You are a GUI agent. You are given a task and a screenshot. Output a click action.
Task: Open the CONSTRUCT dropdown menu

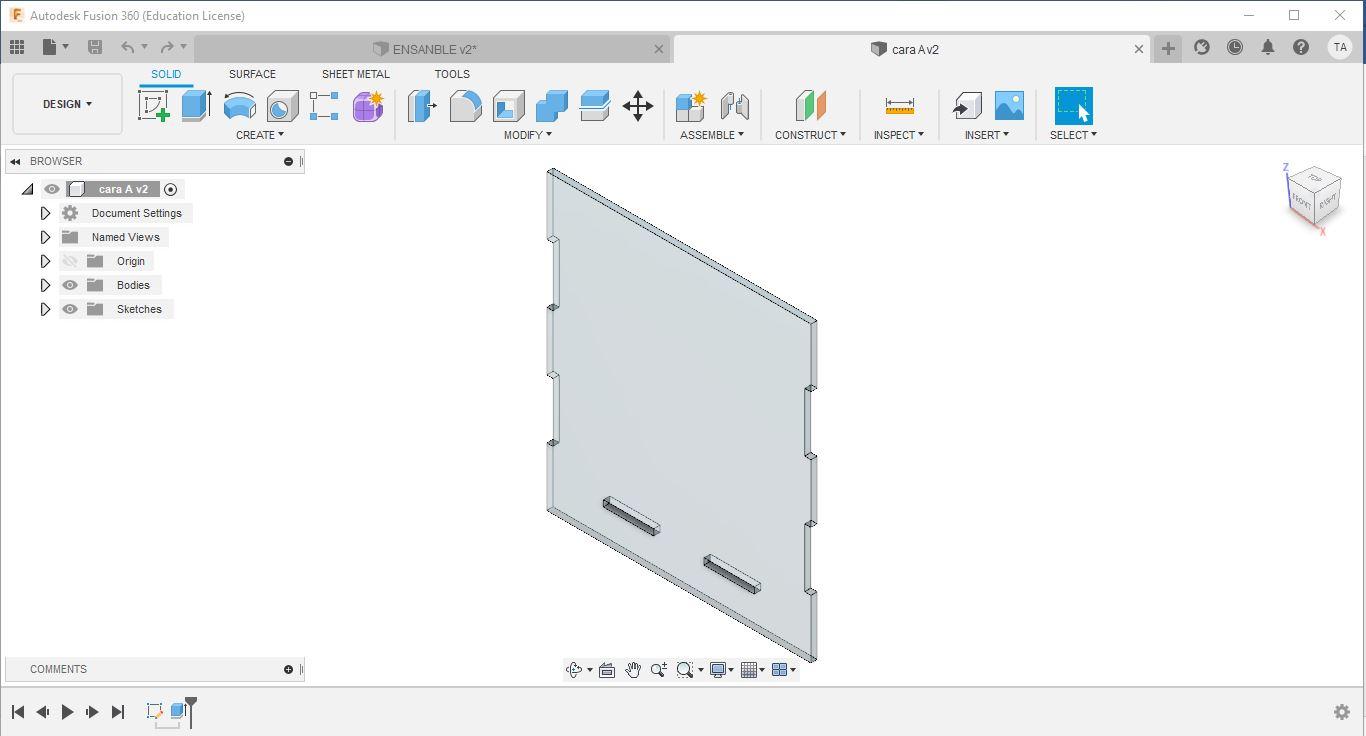click(810, 135)
